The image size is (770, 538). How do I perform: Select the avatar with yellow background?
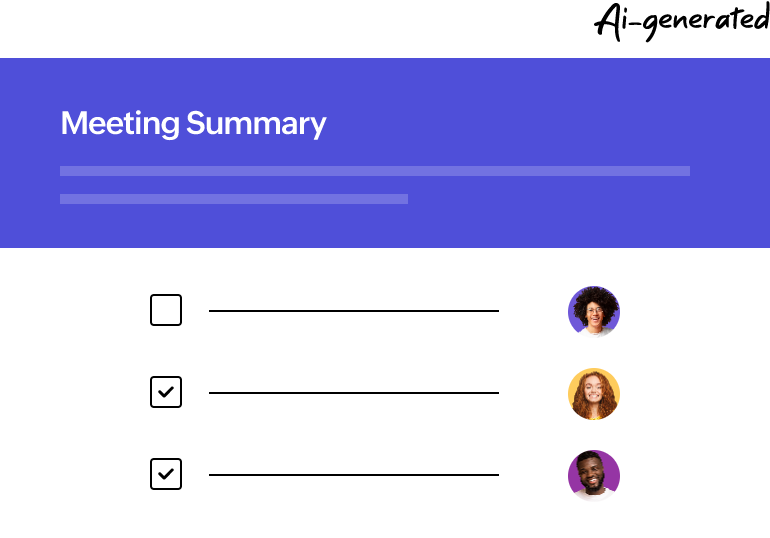tap(594, 393)
